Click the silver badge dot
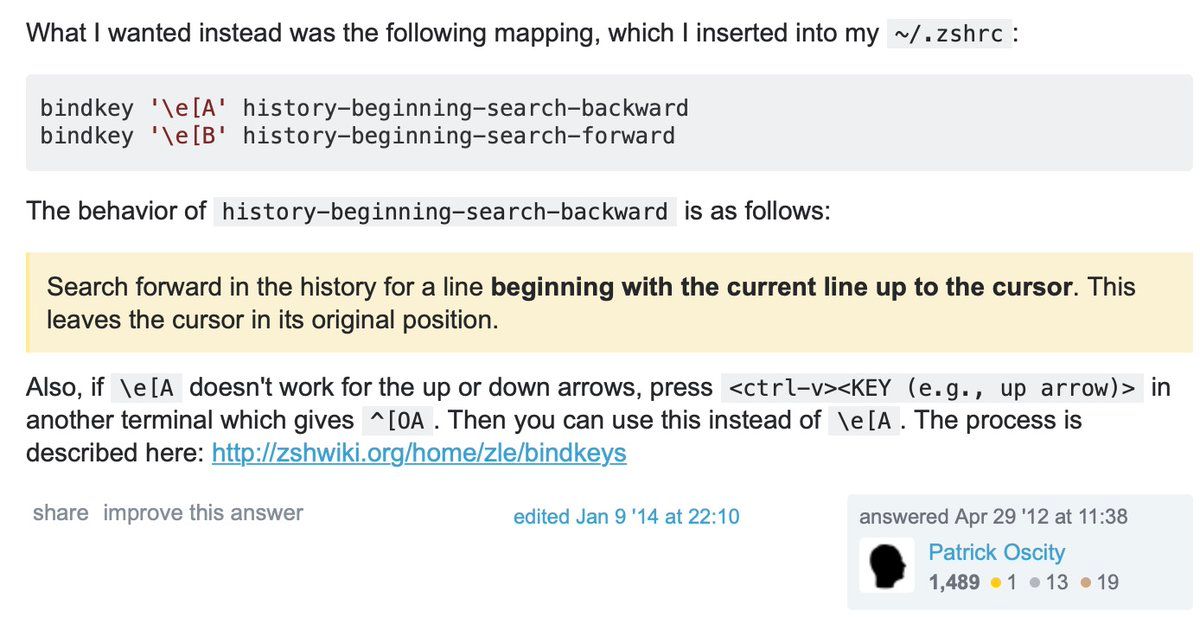Screen dimensions: 1200x617 tap(1035, 582)
